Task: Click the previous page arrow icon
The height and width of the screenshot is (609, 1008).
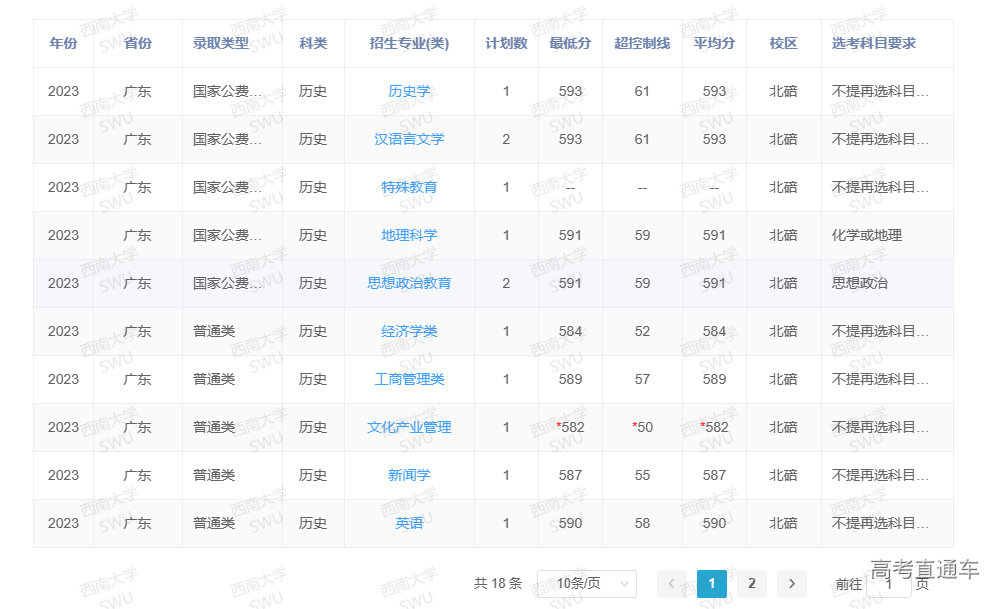Action: pyautogui.click(x=672, y=584)
